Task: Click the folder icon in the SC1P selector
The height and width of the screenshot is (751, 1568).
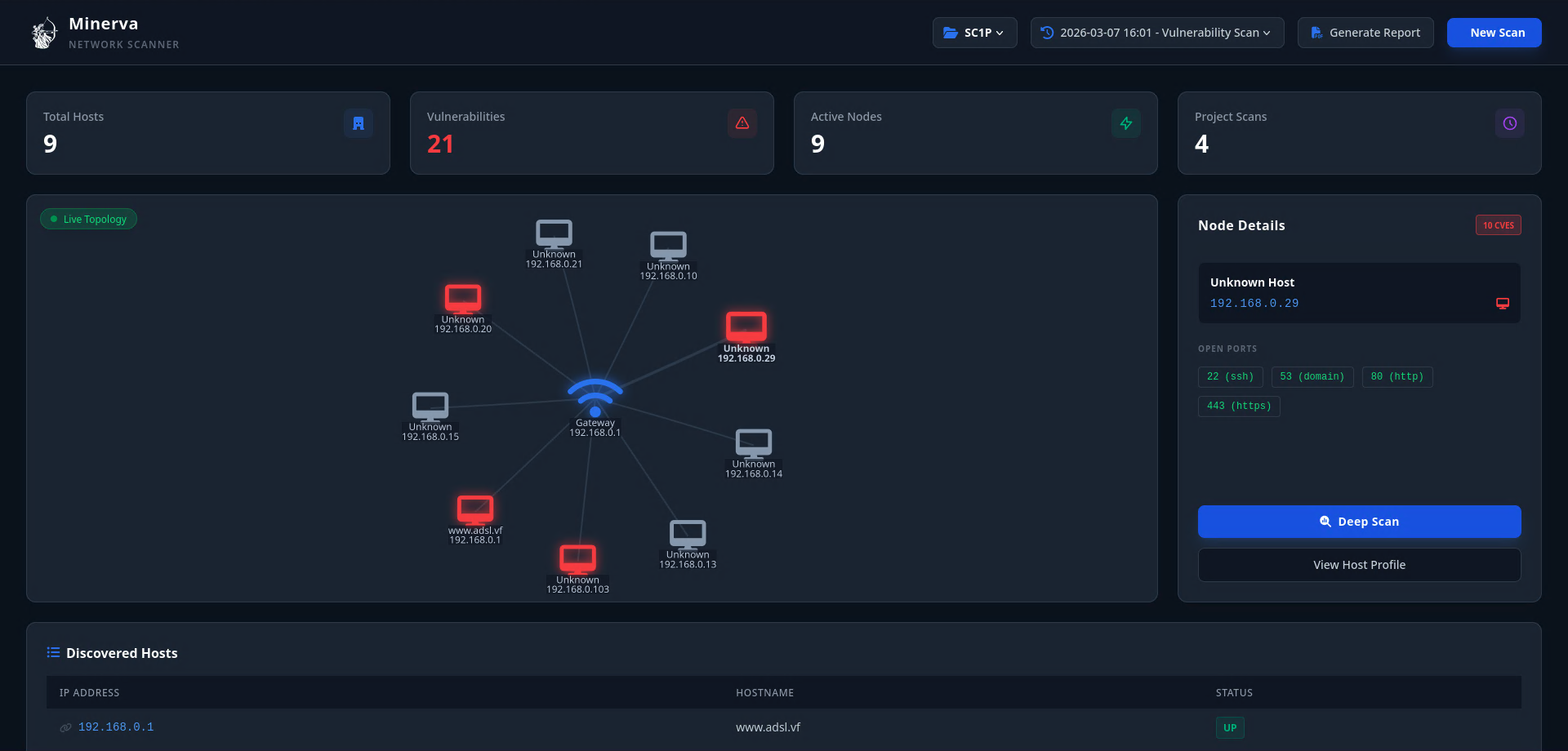Action: [951, 33]
